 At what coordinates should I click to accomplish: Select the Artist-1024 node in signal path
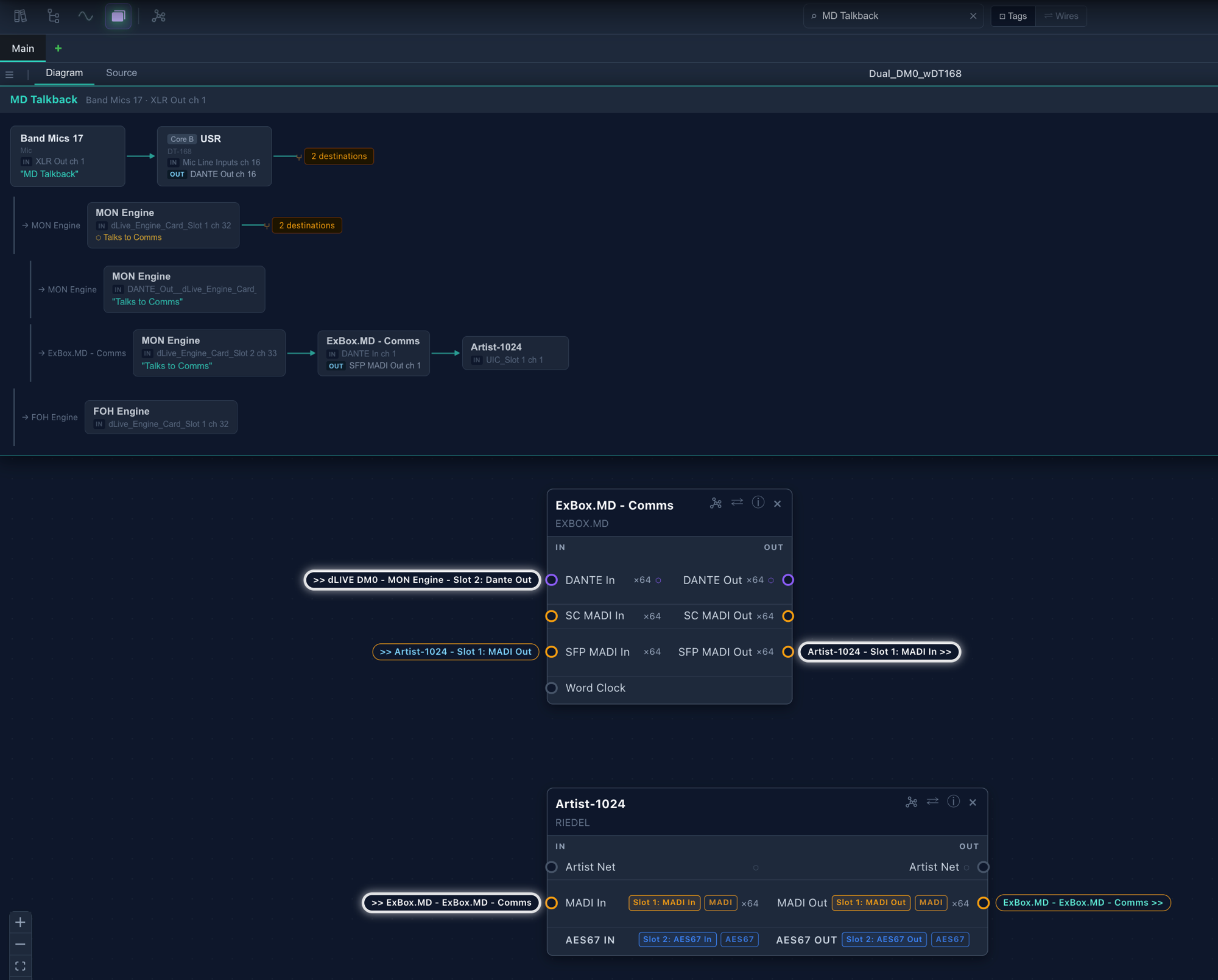(515, 353)
